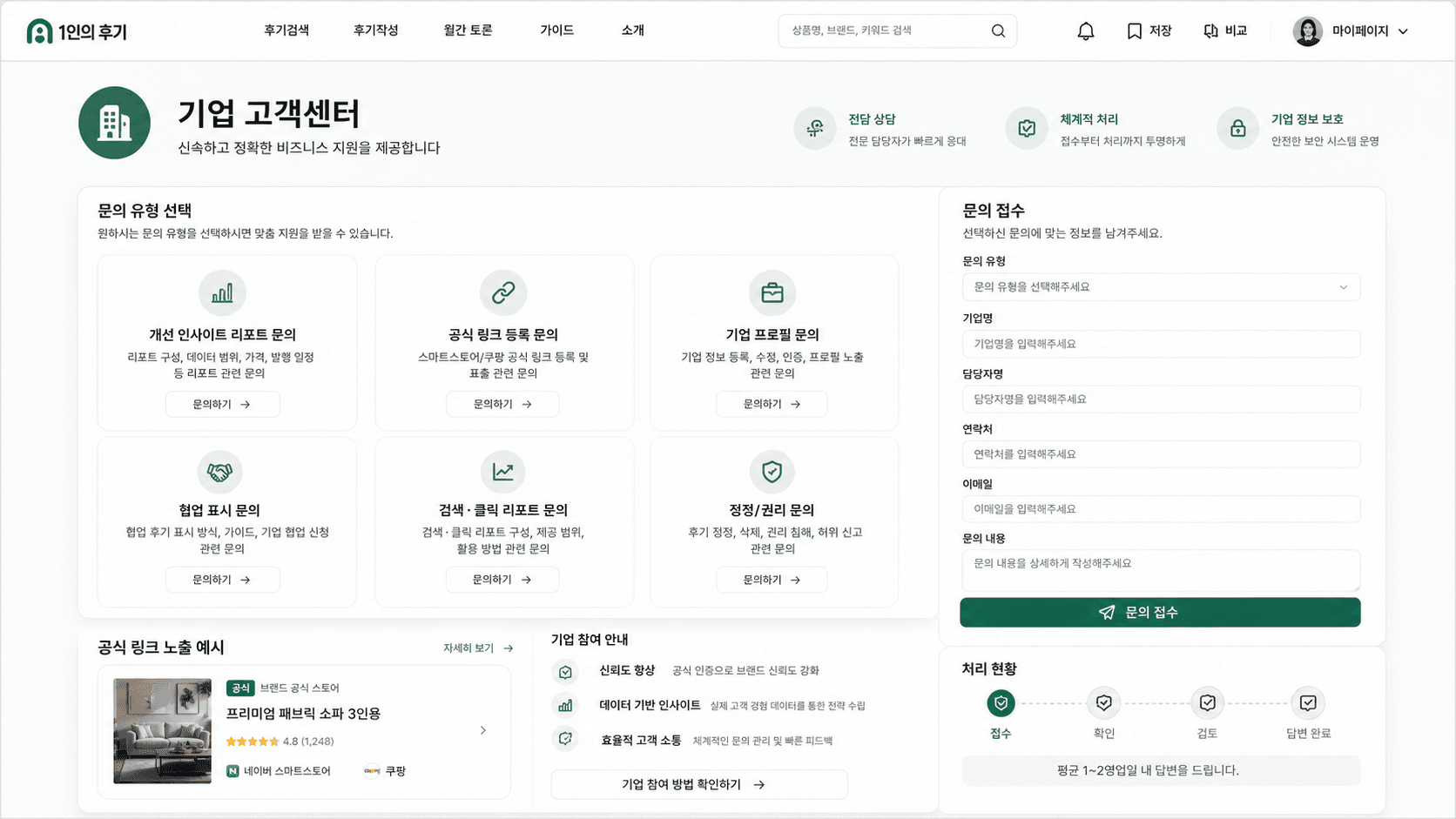The width and height of the screenshot is (1456, 819).
Task: Click the search magnifier icon
Action: coord(998,31)
